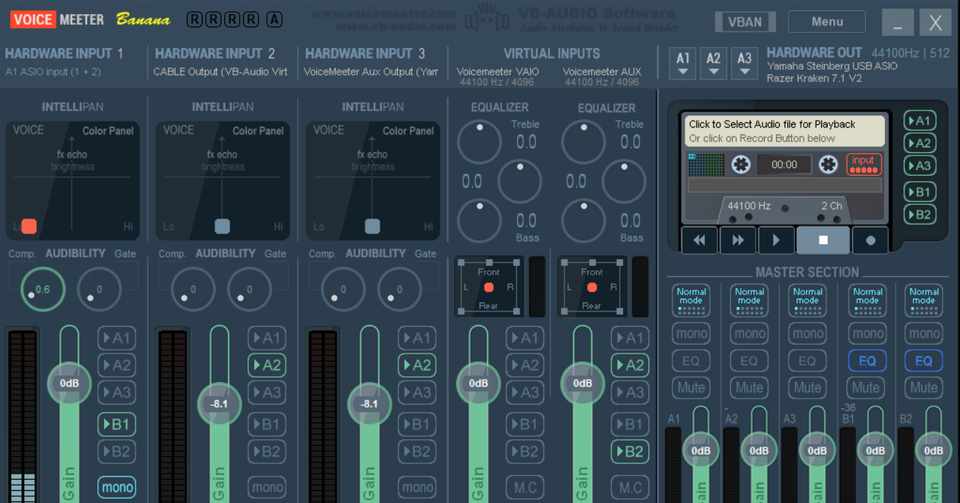The width and height of the screenshot is (960, 503).
Task: Route recorder to B2 bus icon
Action: 920,215
